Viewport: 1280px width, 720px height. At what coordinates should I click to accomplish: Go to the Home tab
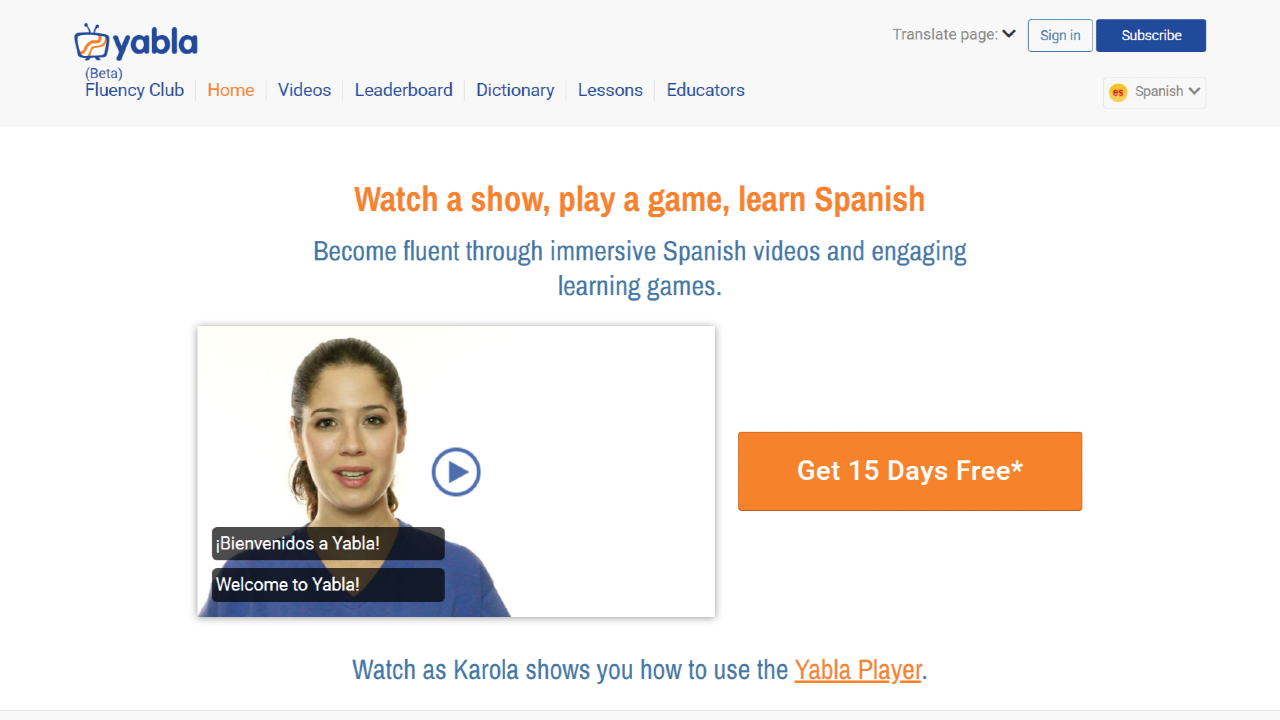pyautogui.click(x=231, y=90)
